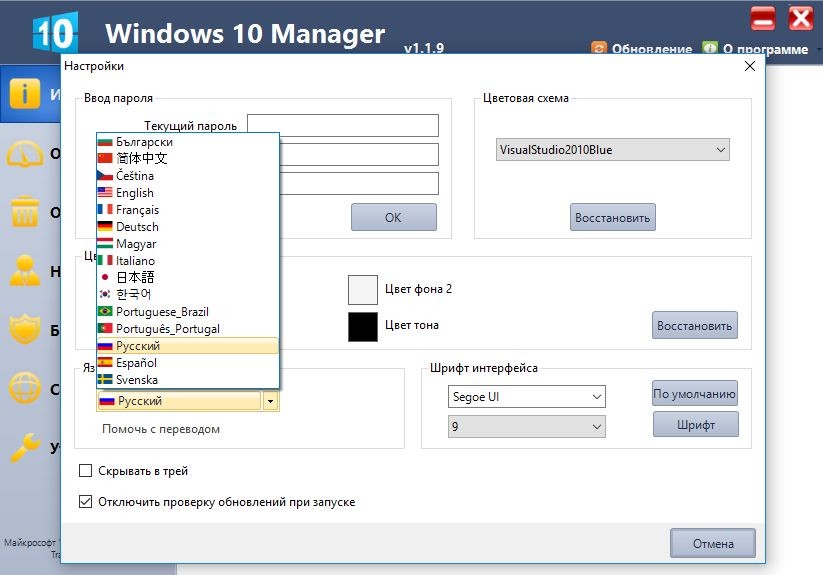The image size is (823, 575).
Task: Click the orange Обновление update icon
Action: coord(599,48)
